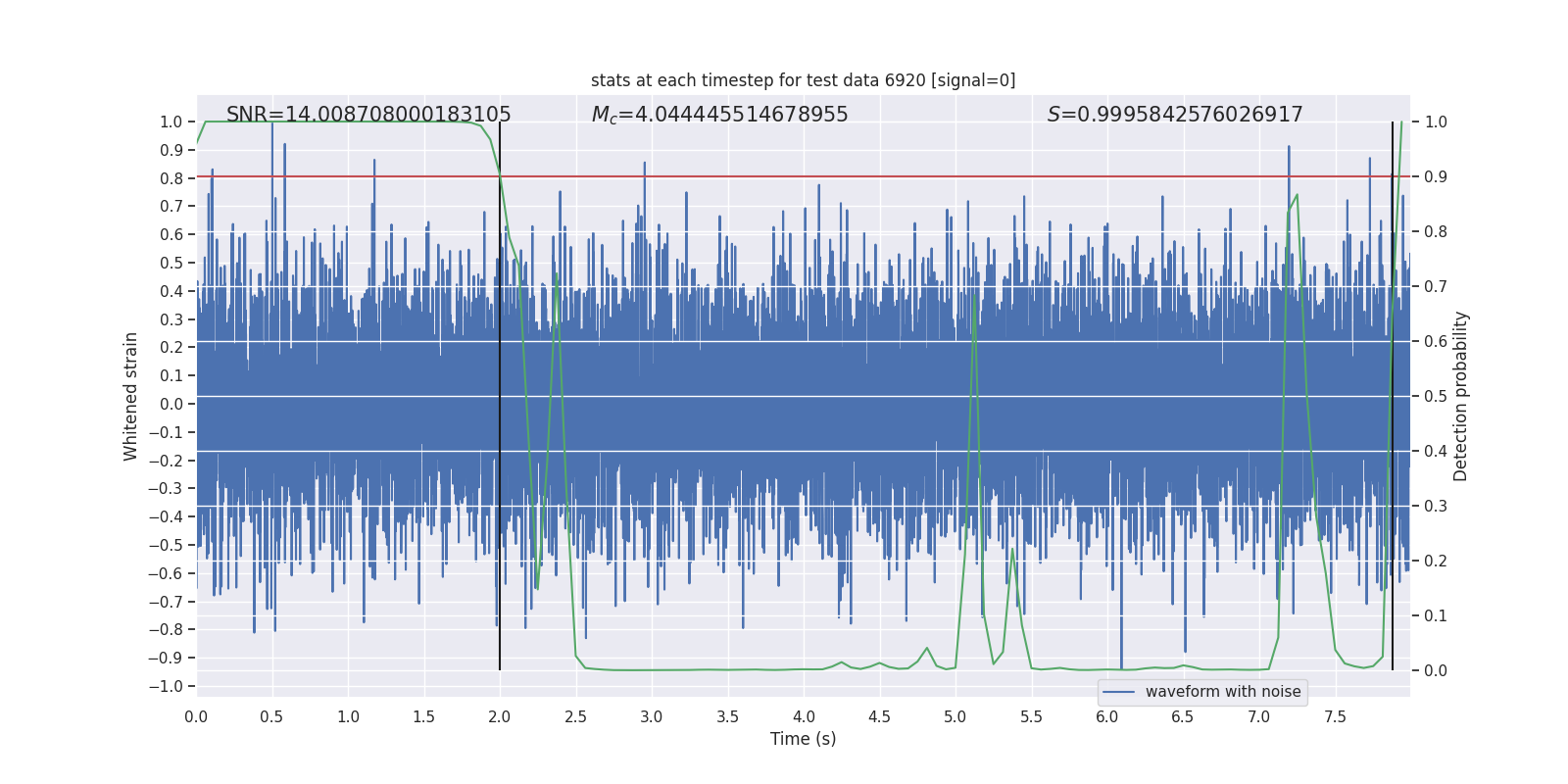Click the x-axis tick label 5.0
1568x784 pixels.
tap(955, 716)
